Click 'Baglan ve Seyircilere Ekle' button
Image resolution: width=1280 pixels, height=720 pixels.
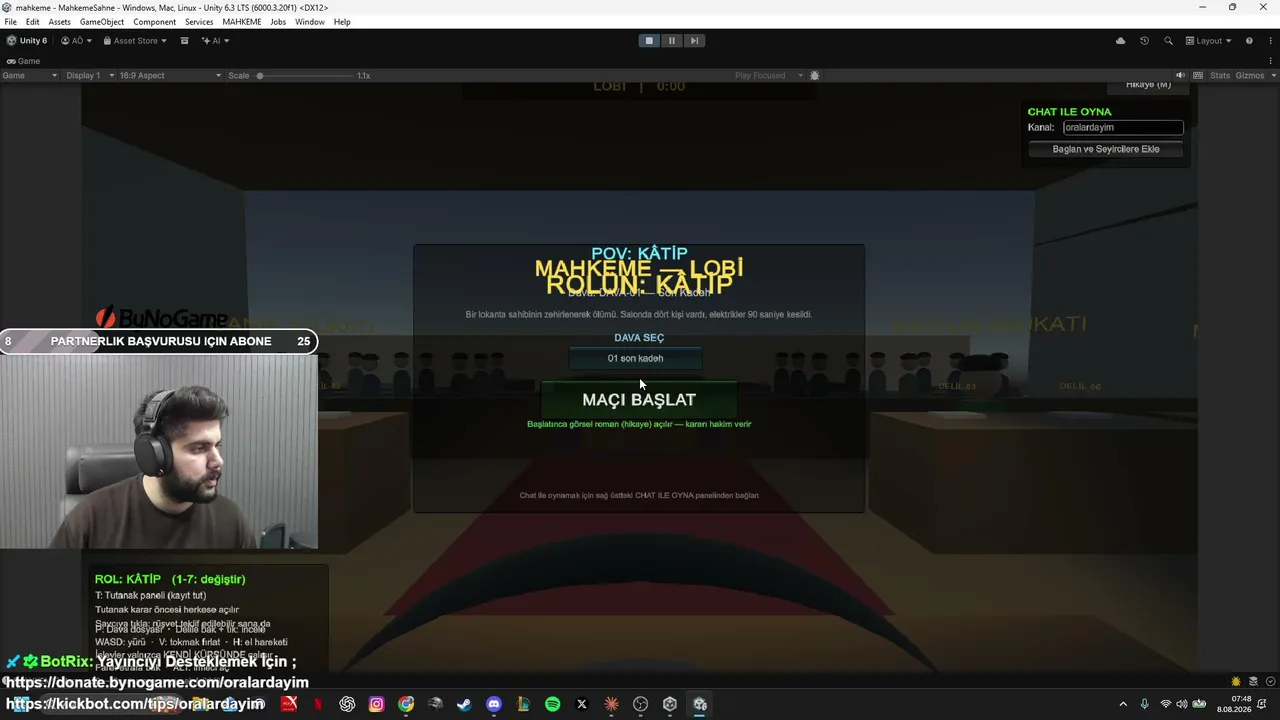[x=1106, y=149]
